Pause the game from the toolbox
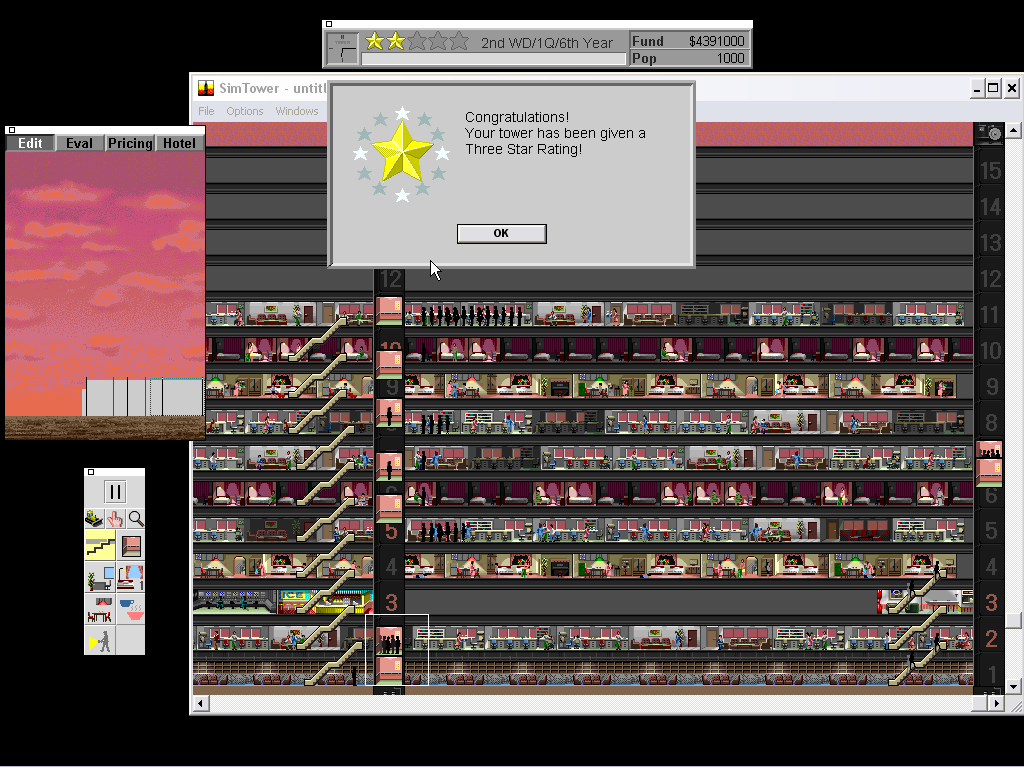 [115, 492]
